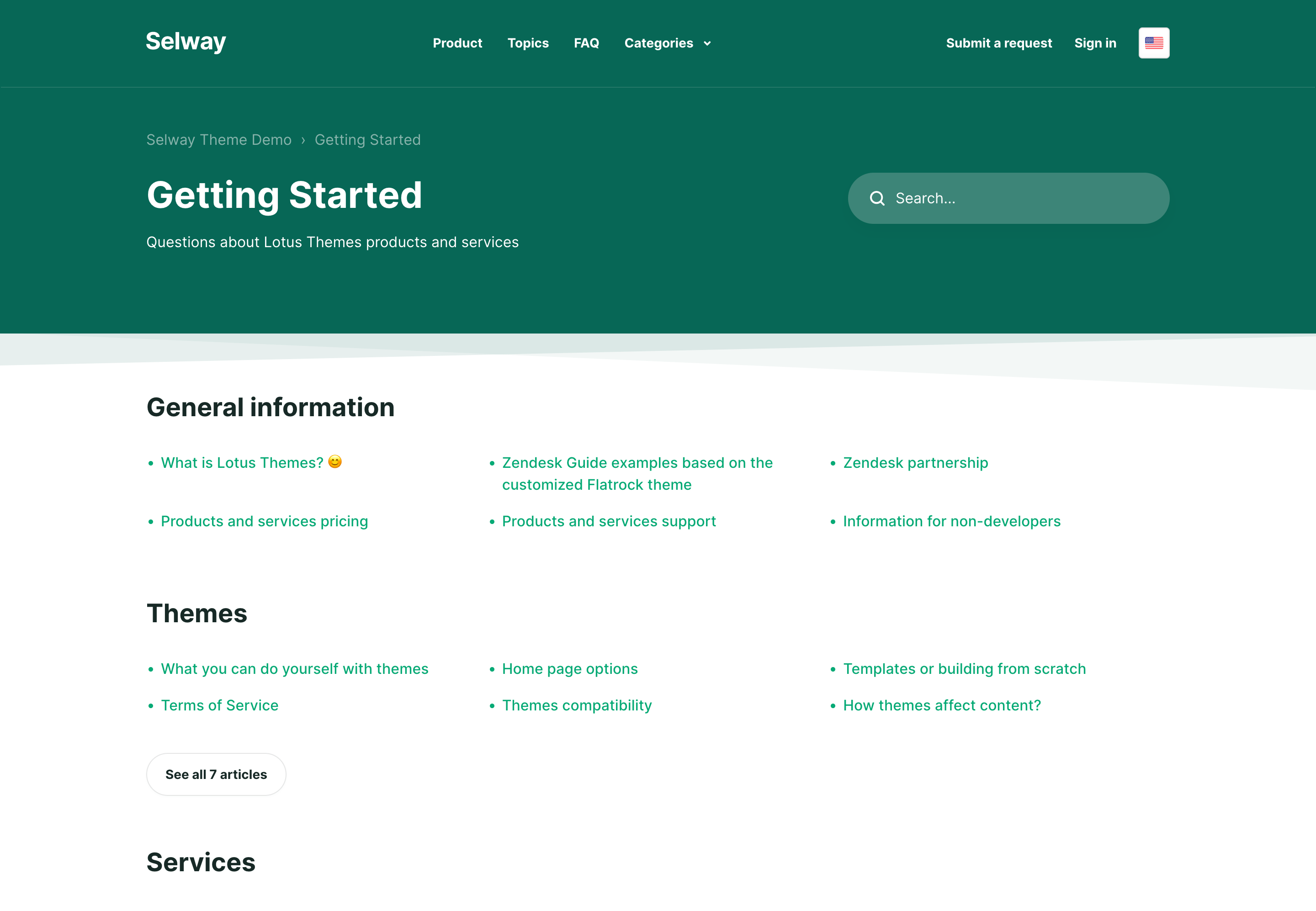1316x911 pixels.
Task: Open Zendesk Guide examples Flatrock article
Action: 637,473
